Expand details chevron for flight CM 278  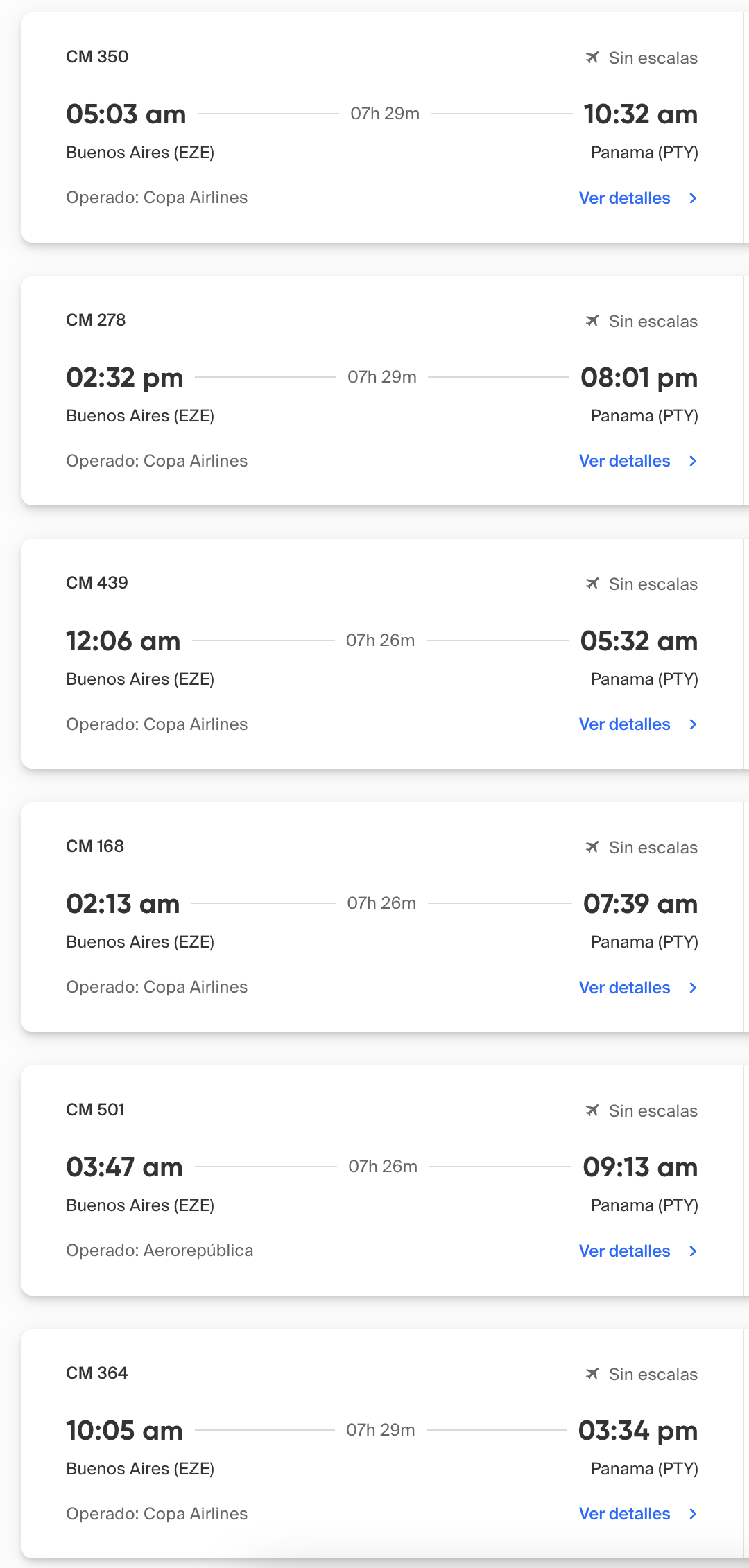click(693, 461)
